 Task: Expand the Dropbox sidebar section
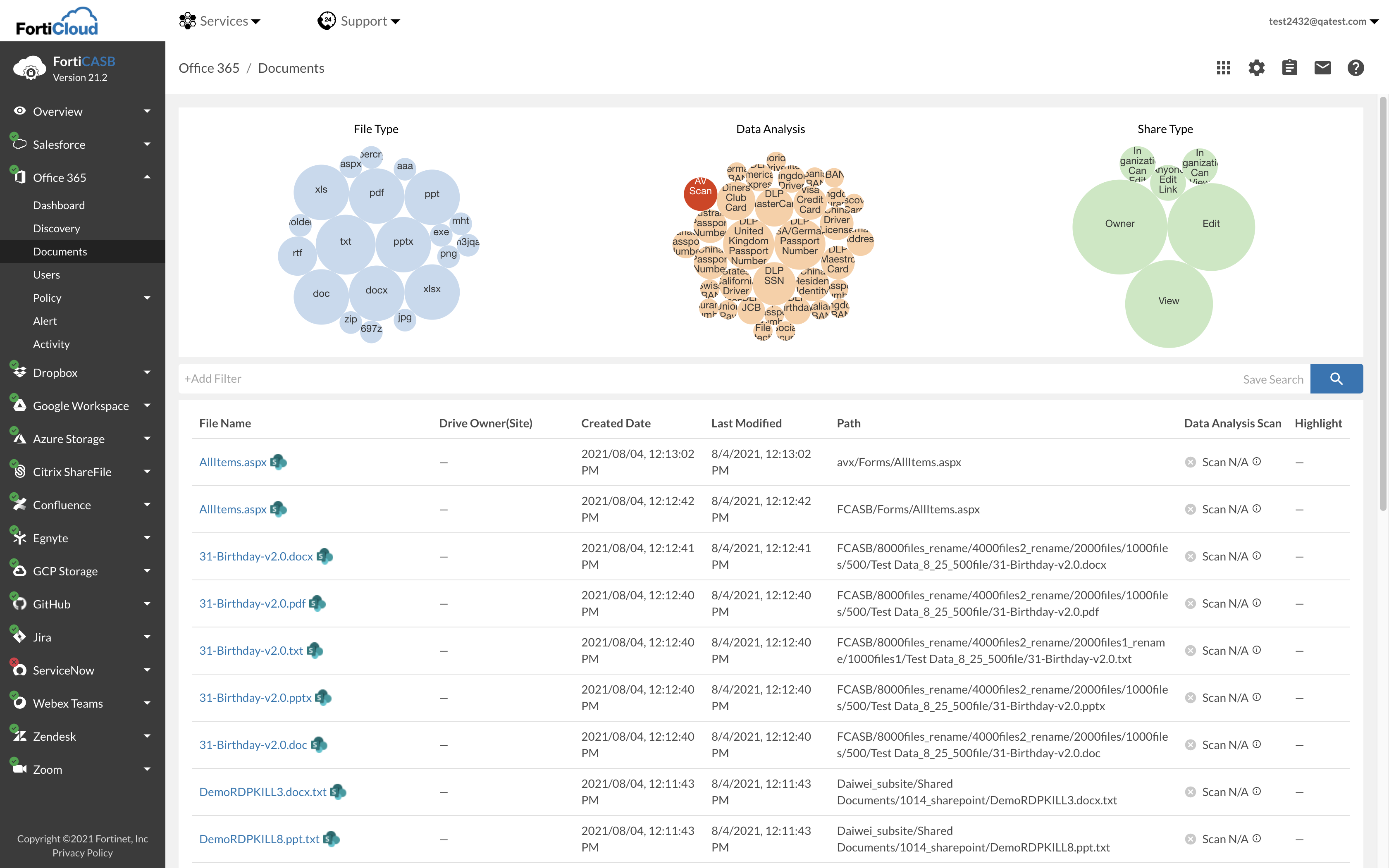pyautogui.click(x=147, y=372)
